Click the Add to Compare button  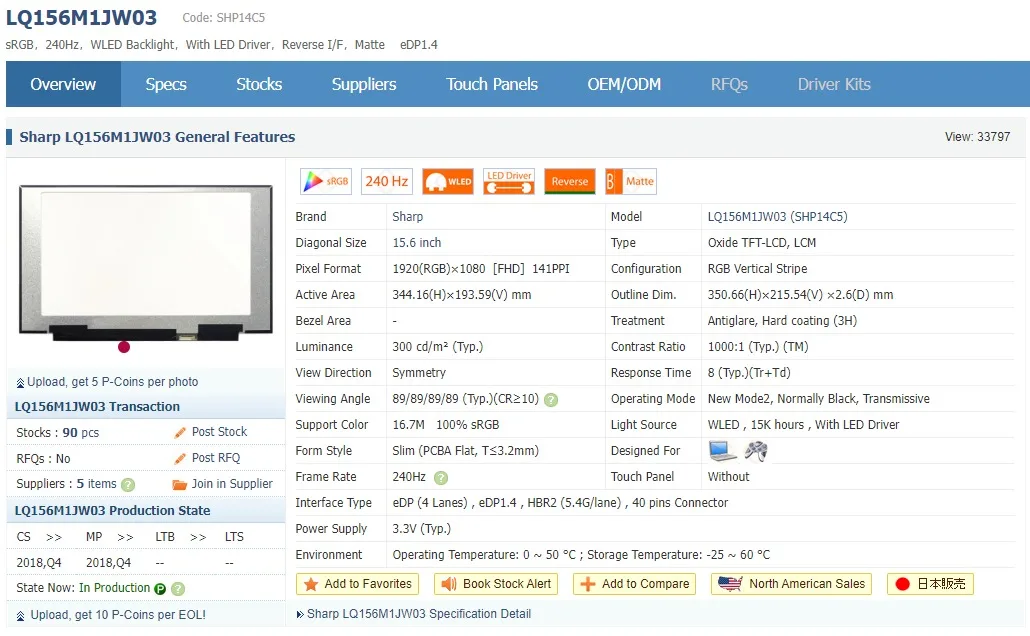(634, 584)
